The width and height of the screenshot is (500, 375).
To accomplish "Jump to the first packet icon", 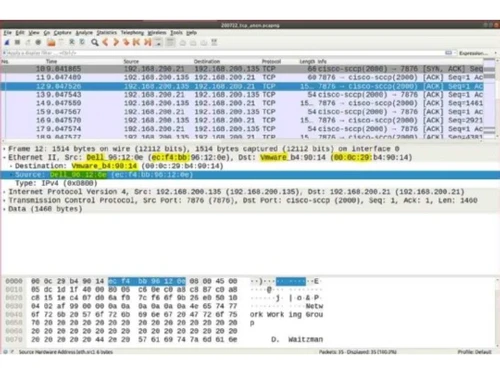I will click(x=136, y=42).
